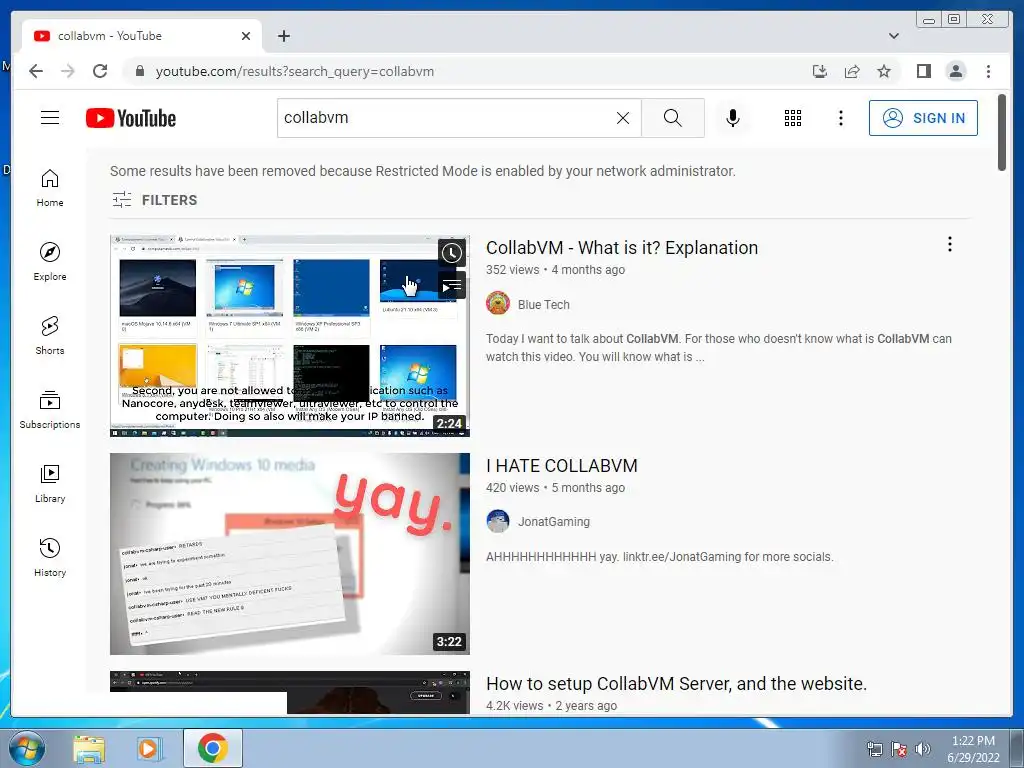Image resolution: width=1024 pixels, height=768 pixels.
Task: Open Chrome profile avatar menu
Action: pos(956,71)
